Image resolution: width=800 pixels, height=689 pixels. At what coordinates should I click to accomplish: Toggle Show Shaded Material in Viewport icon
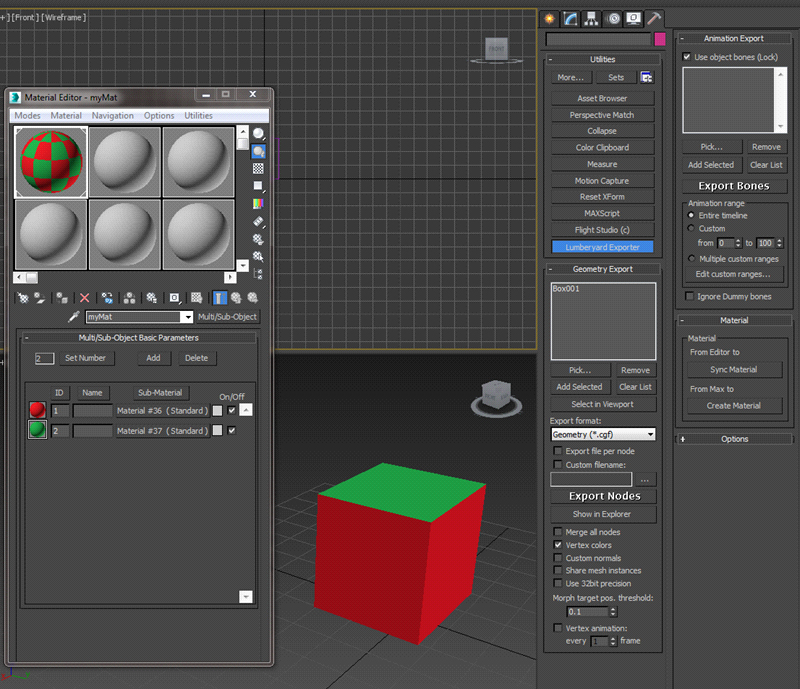[x=196, y=298]
